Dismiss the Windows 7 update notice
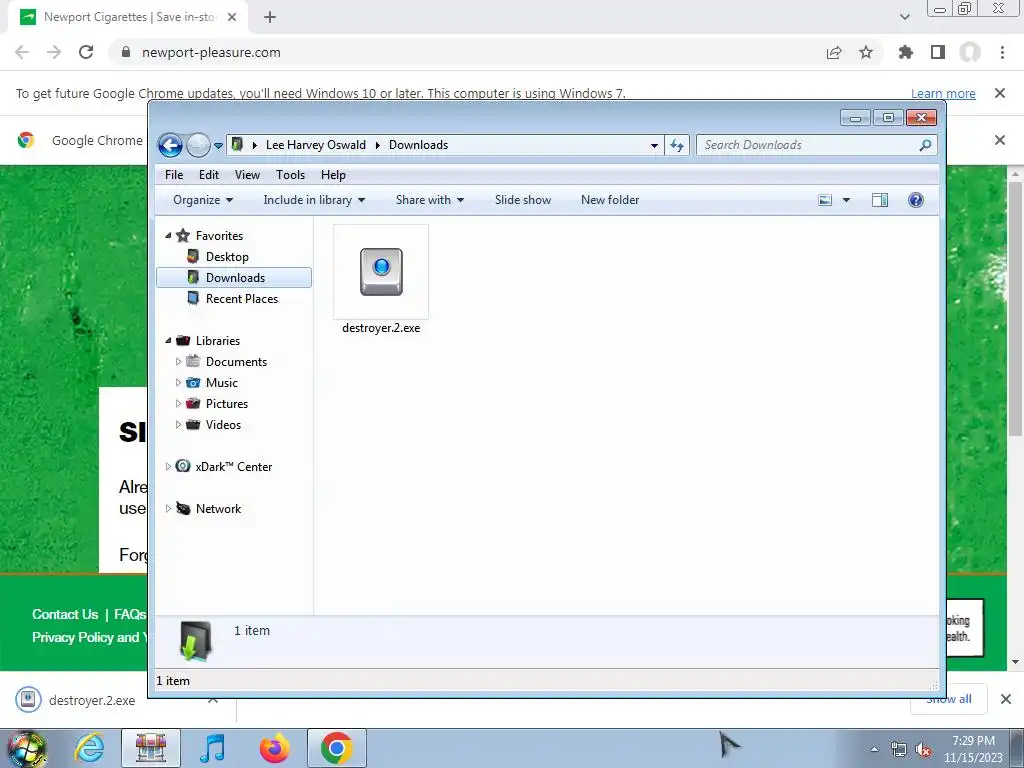The width and height of the screenshot is (1024, 768). pos(1000,93)
